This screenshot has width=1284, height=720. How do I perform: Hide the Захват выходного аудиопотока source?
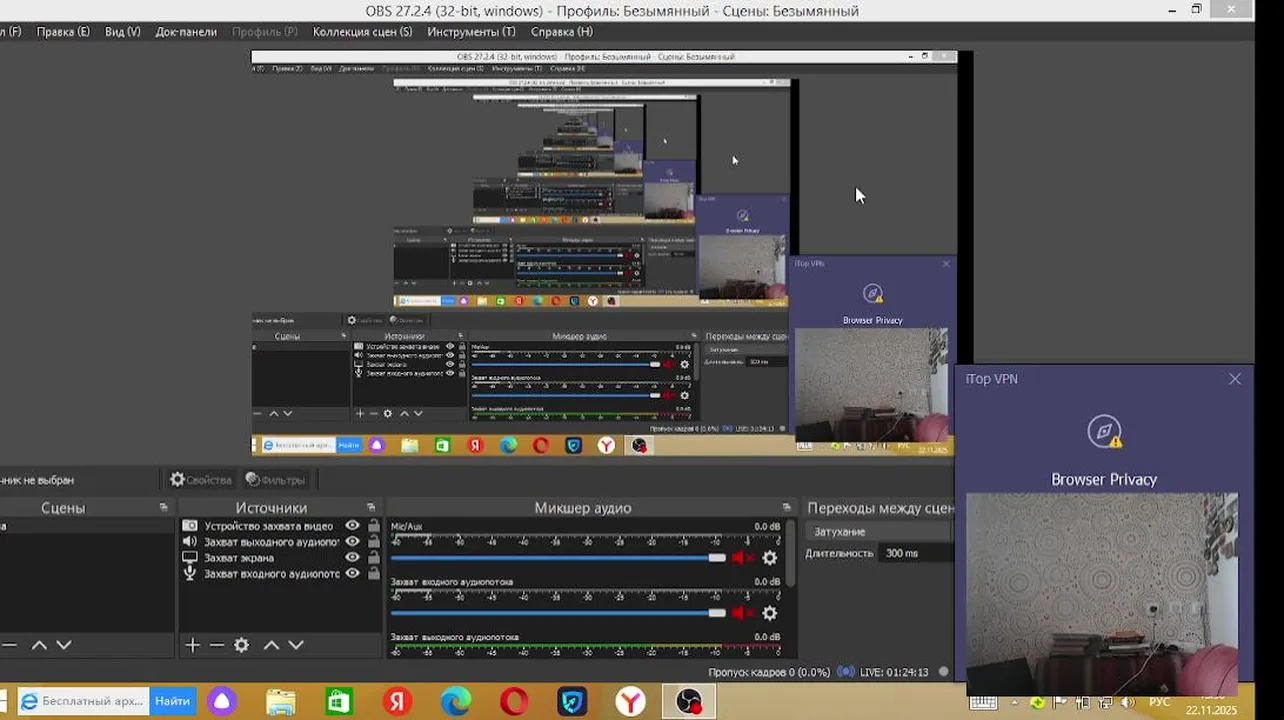[x=352, y=542]
